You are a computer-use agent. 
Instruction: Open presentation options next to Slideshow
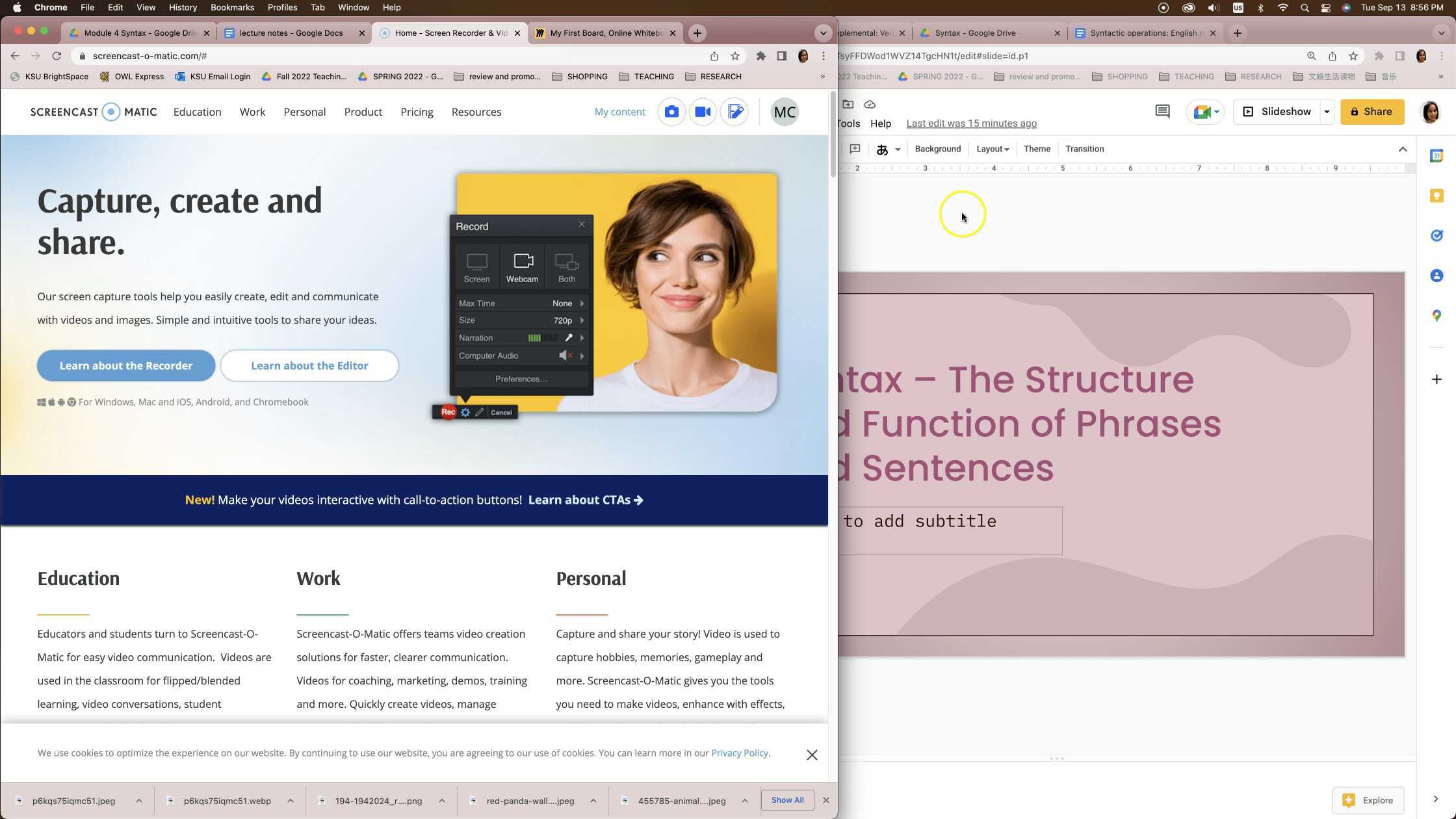pos(1327,111)
